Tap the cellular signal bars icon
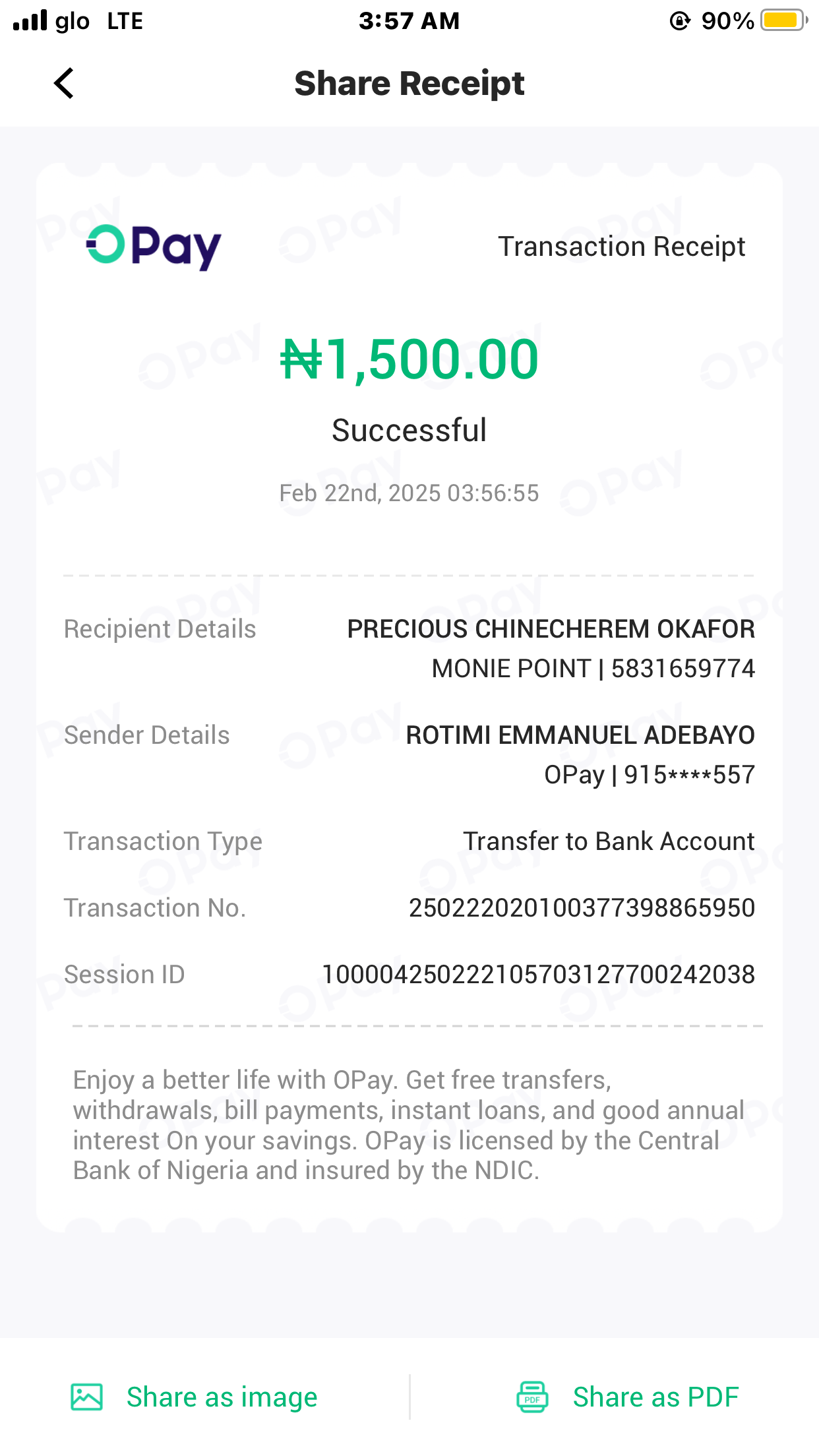 pyautogui.click(x=30, y=20)
